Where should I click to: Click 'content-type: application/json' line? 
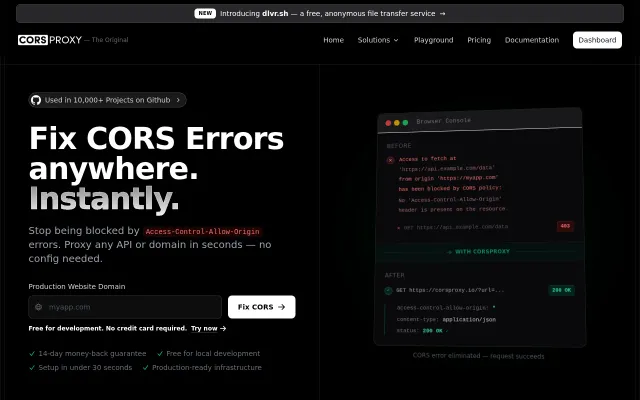coord(446,319)
